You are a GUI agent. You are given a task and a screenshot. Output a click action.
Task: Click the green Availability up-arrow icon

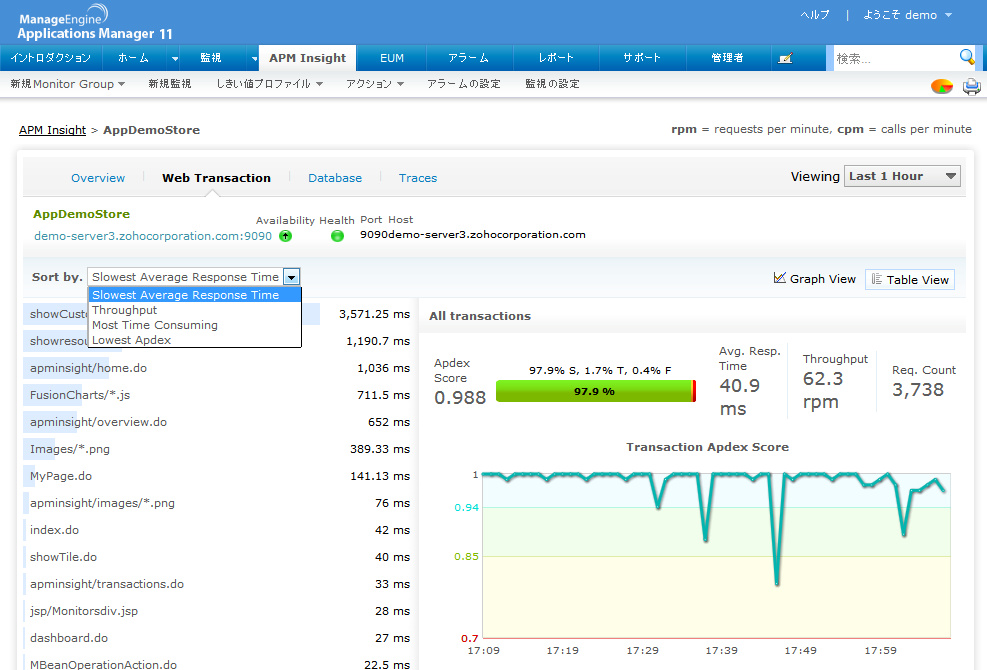click(x=285, y=236)
